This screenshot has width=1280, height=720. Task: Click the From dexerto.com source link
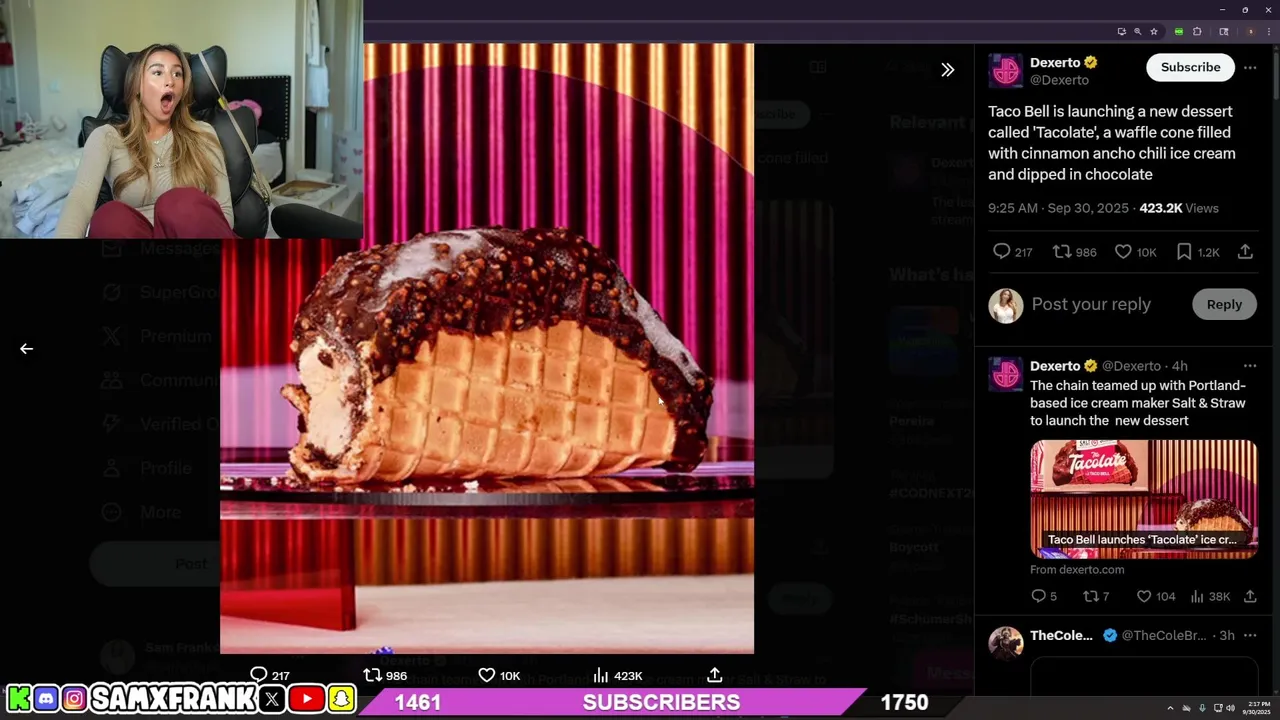pyautogui.click(x=1077, y=569)
